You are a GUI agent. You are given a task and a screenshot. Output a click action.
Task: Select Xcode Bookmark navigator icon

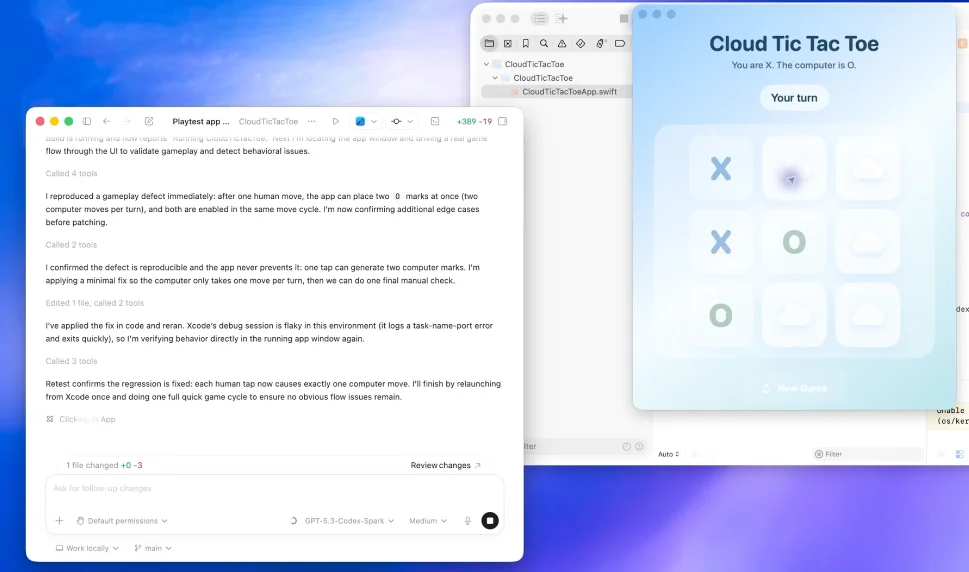coord(525,43)
